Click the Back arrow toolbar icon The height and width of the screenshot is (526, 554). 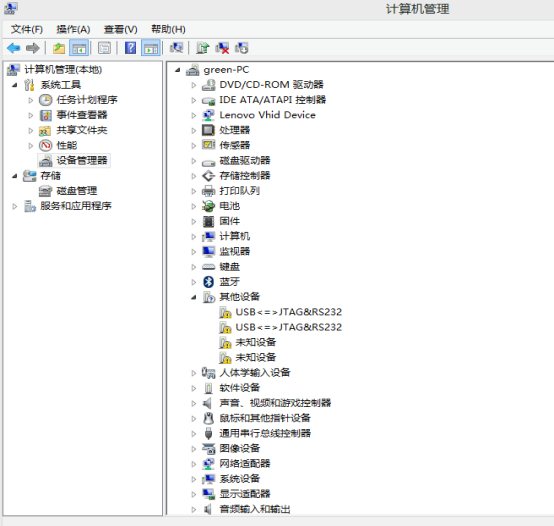[x=14, y=48]
